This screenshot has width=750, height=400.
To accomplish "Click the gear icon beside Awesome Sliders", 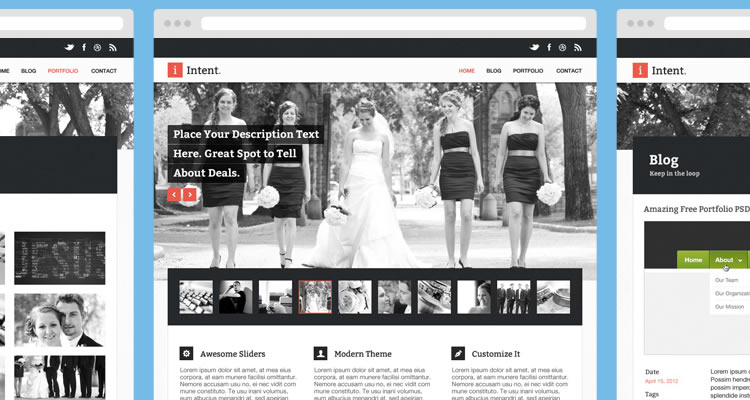I will click(x=186, y=353).
